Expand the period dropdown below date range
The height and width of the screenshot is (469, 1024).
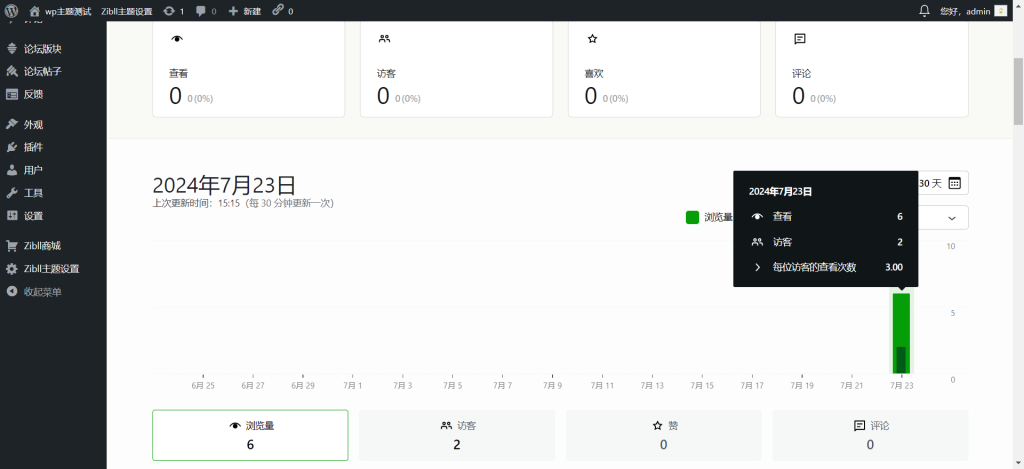click(950, 217)
